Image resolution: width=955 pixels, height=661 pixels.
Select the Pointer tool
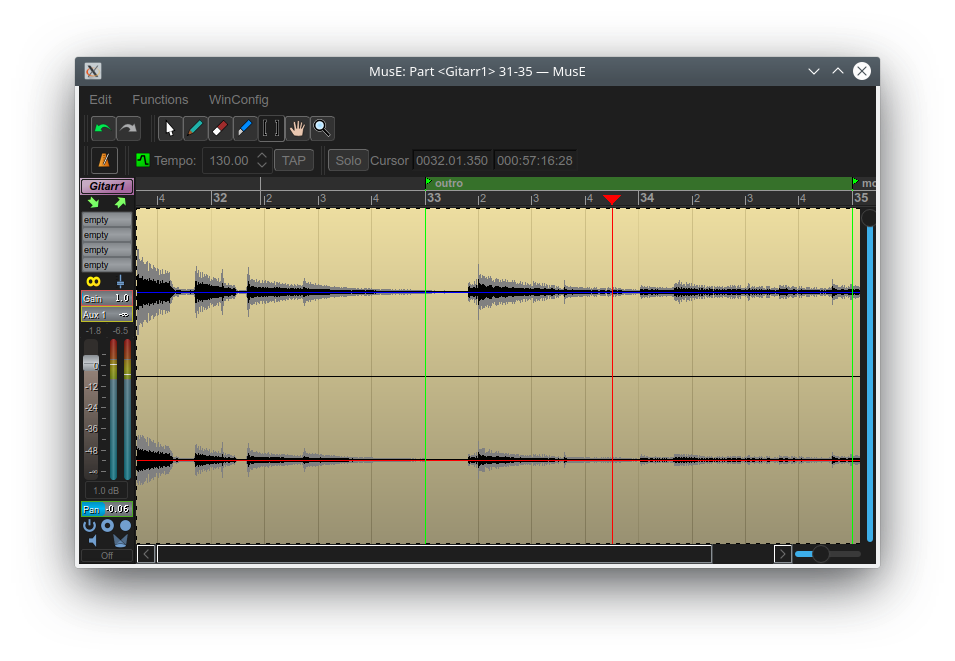click(x=170, y=128)
